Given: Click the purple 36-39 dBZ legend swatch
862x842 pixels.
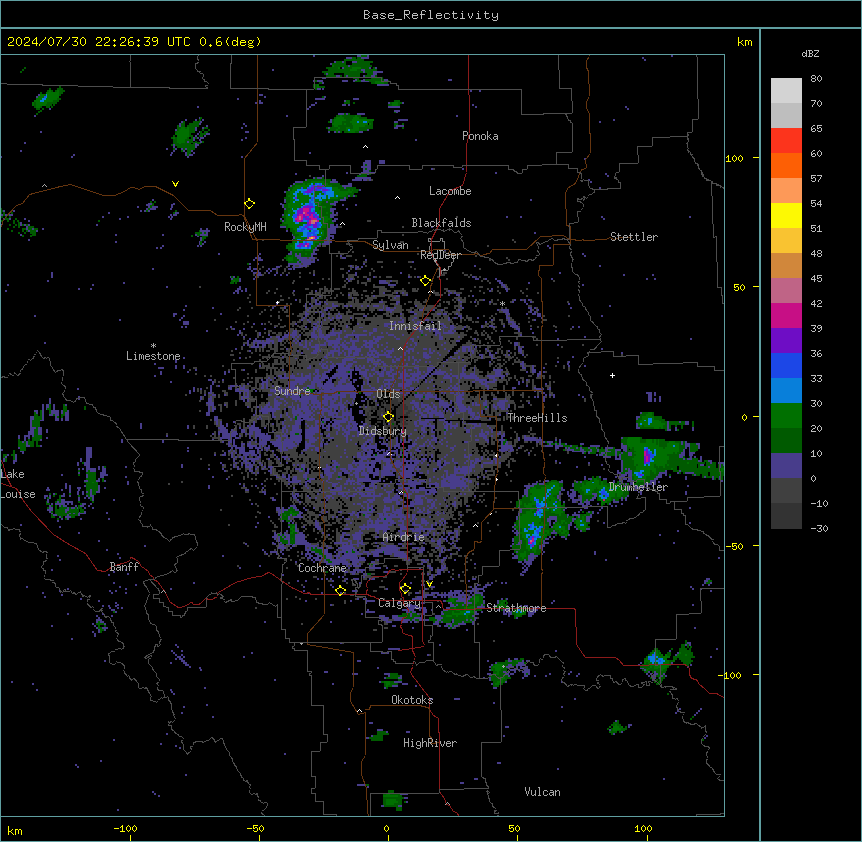Looking at the screenshot, I should click(x=786, y=341).
